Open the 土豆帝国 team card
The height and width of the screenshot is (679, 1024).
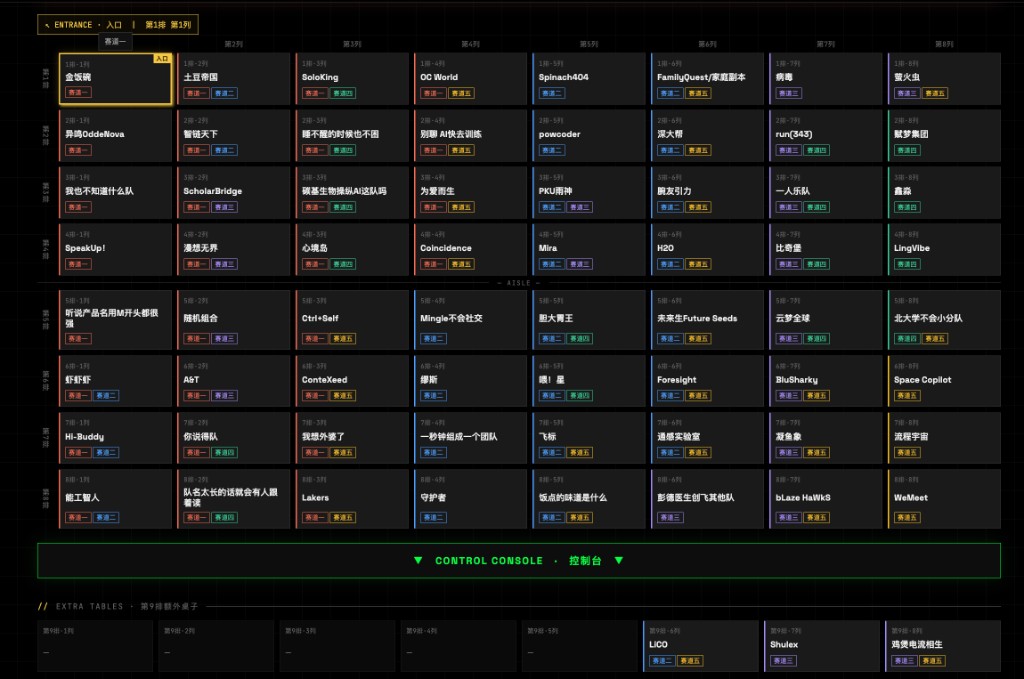(233, 79)
